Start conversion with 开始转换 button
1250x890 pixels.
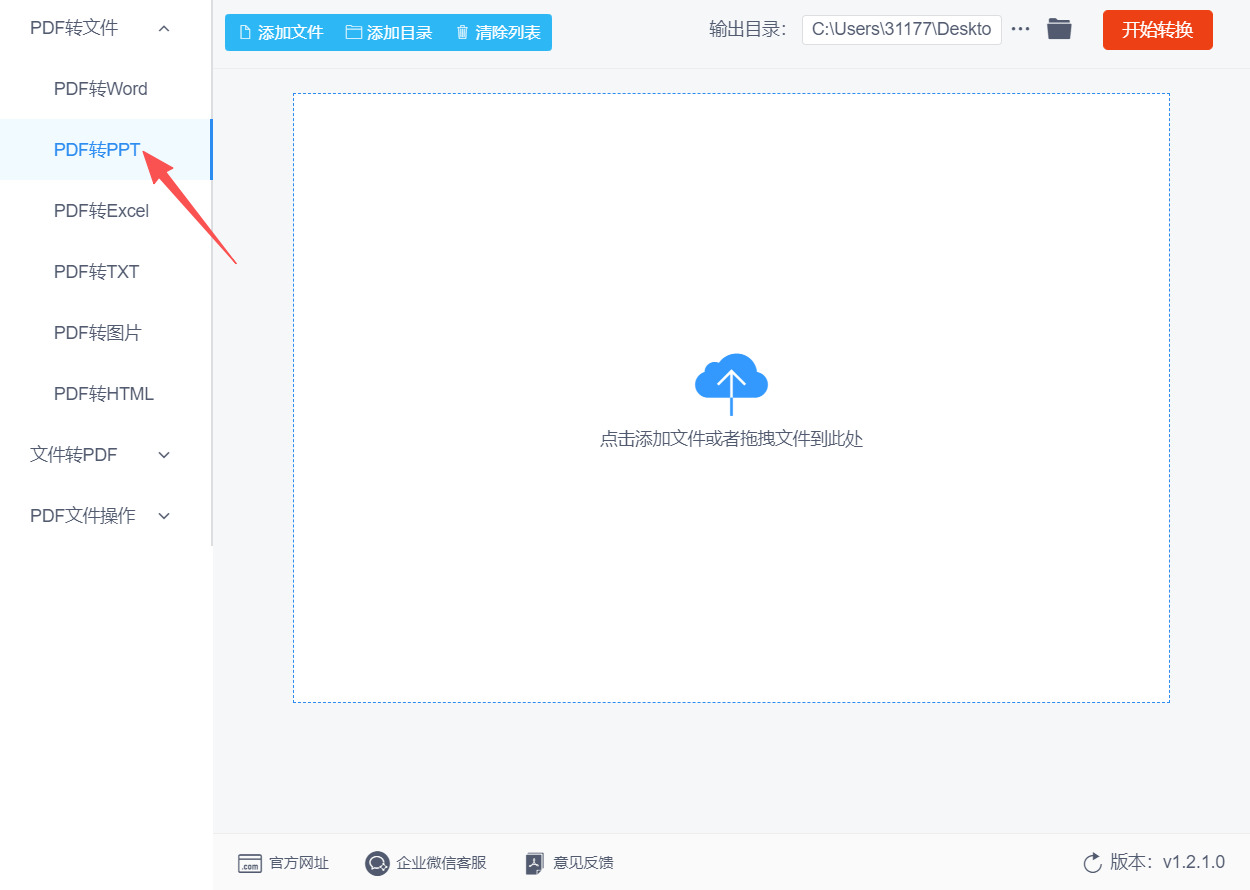(1158, 30)
